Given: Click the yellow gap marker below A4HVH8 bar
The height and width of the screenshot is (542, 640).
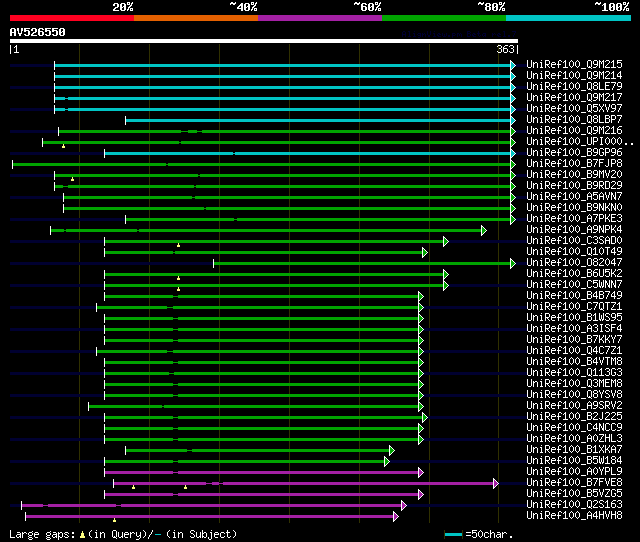Looking at the screenshot, I should [114, 520].
